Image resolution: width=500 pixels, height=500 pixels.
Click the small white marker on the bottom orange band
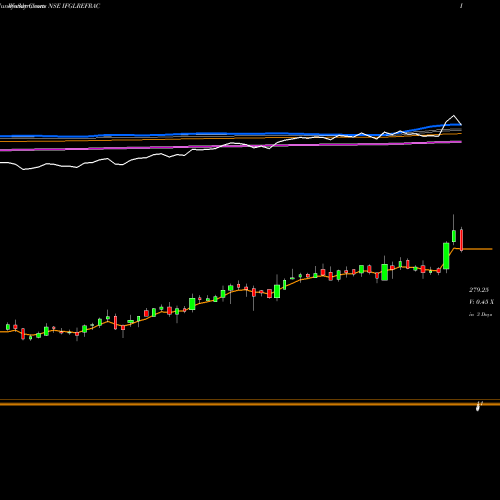pos(479,406)
